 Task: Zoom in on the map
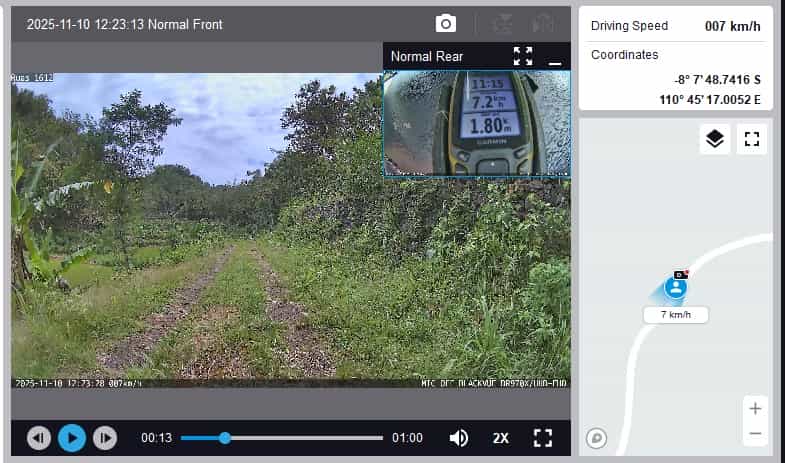point(755,408)
